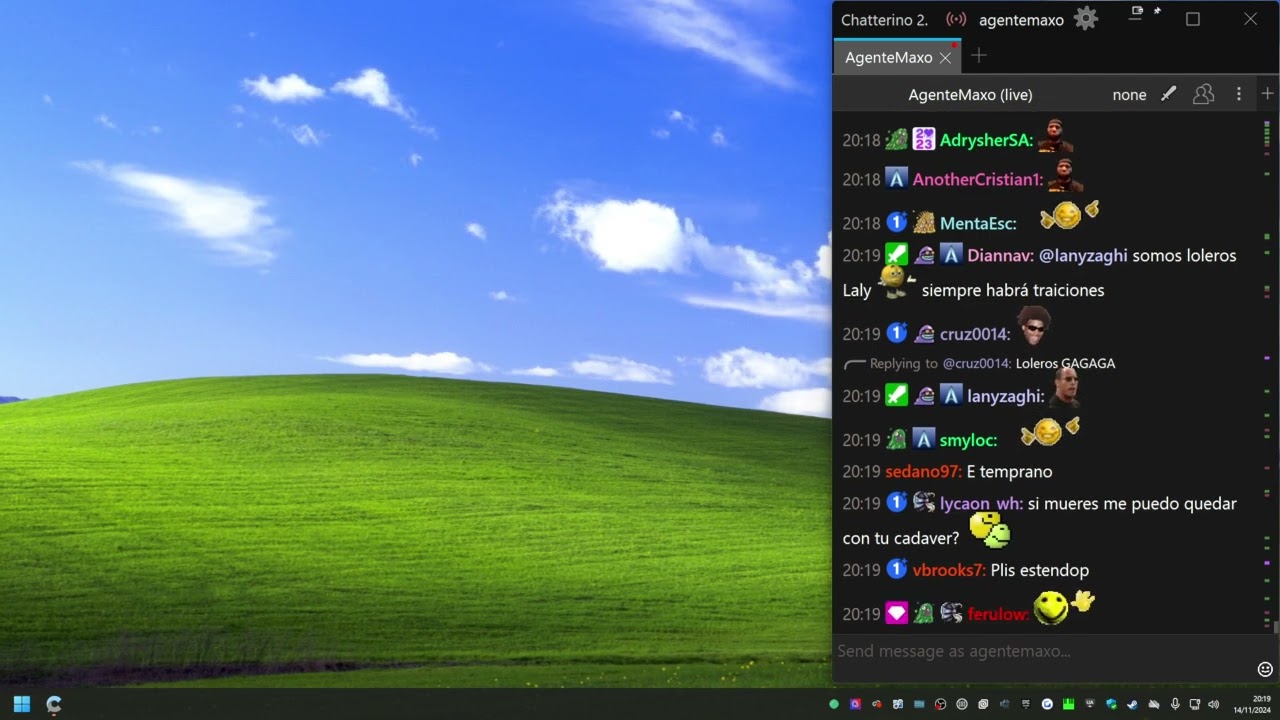Click the emote after 'Laly' text
The height and width of the screenshot is (720, 1280).
pos(896,283)
